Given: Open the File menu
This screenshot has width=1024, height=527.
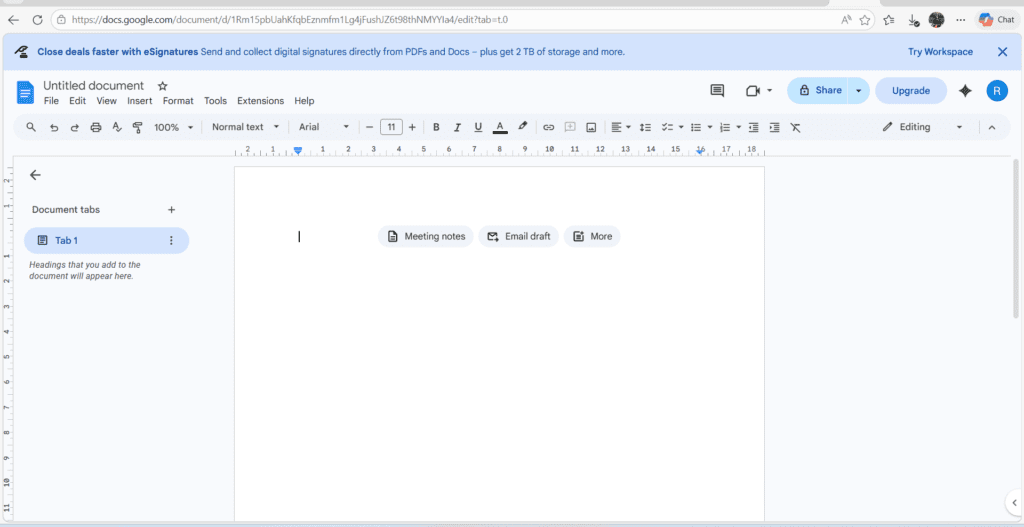Looking at the screenshot, I should tap(51, 101).
